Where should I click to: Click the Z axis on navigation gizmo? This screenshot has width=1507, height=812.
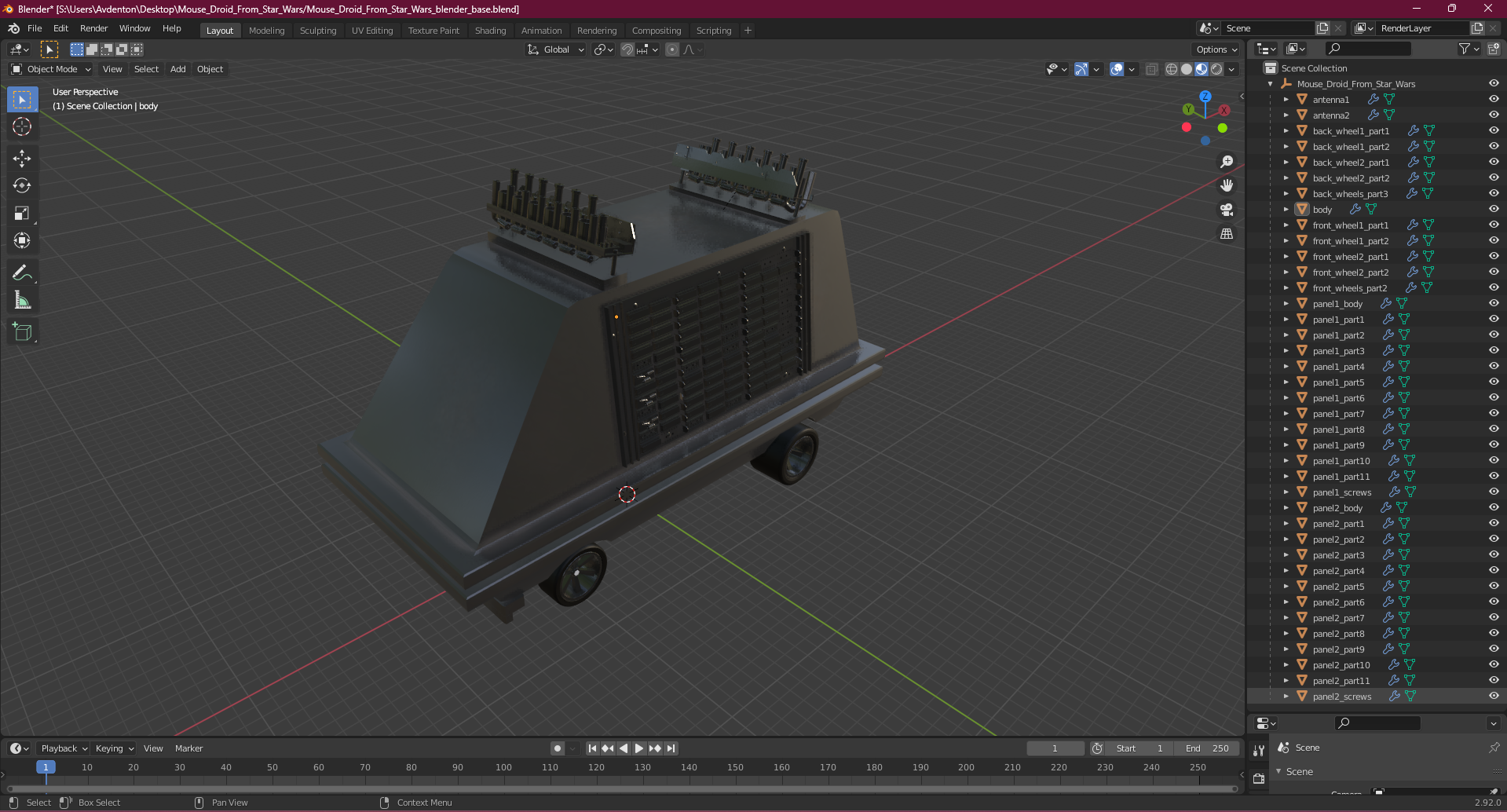pyautogui.click(x=1205, y=97)
